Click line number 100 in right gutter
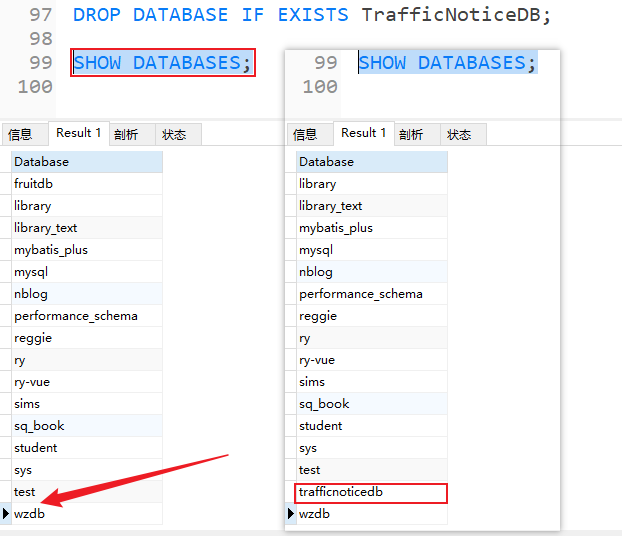The image size is (622, 536). pyautogui.click(x=320, y=87)
